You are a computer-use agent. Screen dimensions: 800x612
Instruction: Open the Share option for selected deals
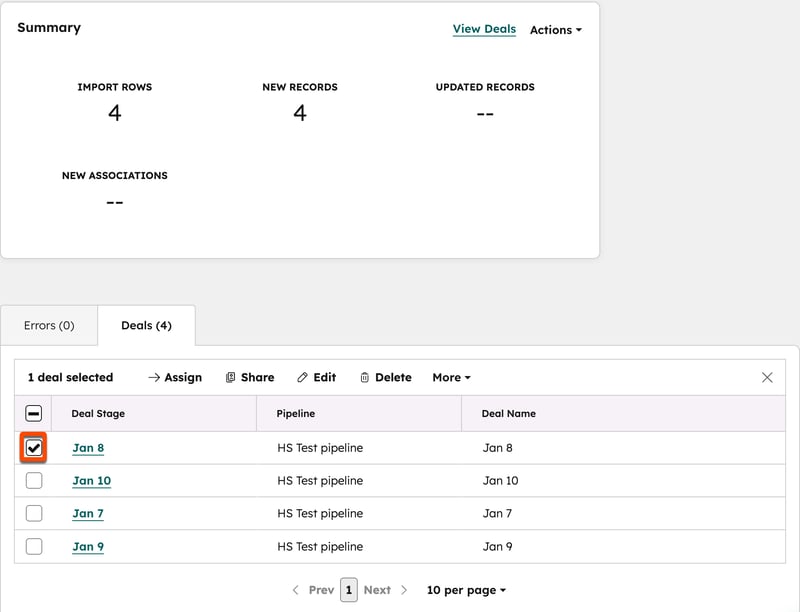(249, 377)
